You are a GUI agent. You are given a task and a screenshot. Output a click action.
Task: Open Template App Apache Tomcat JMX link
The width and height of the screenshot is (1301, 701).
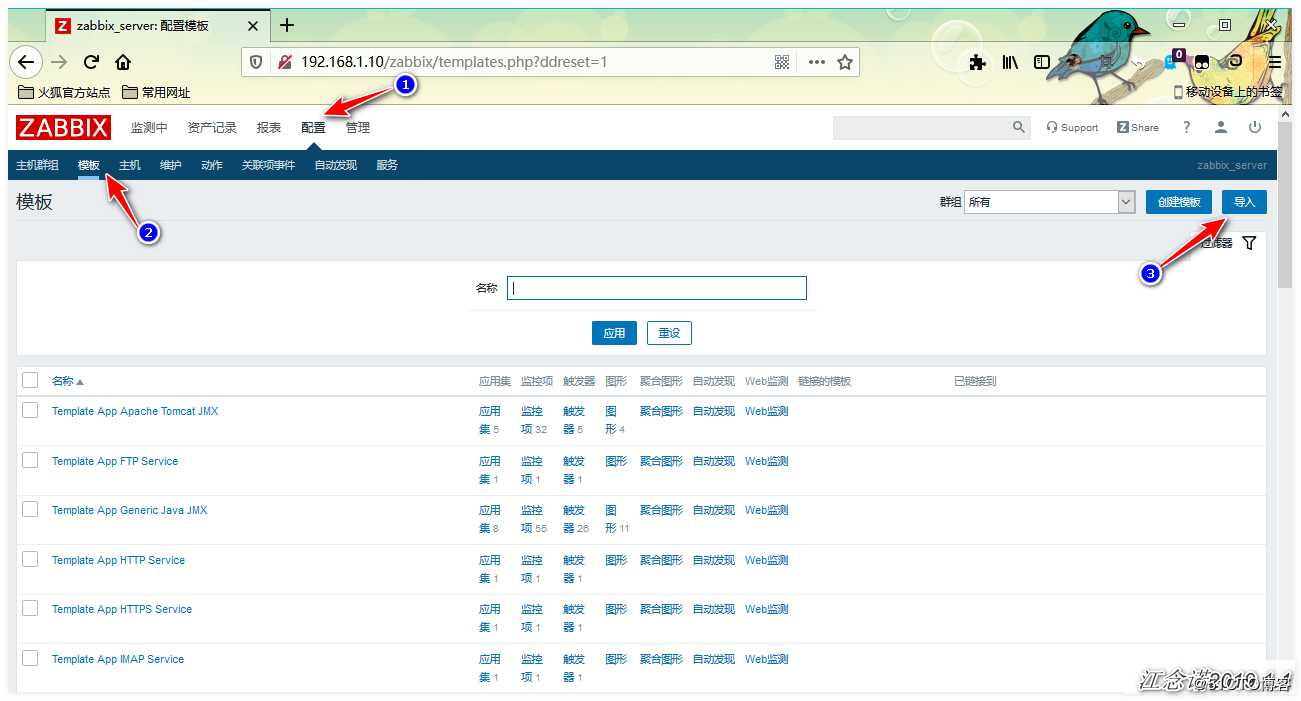tap(135, 411)
